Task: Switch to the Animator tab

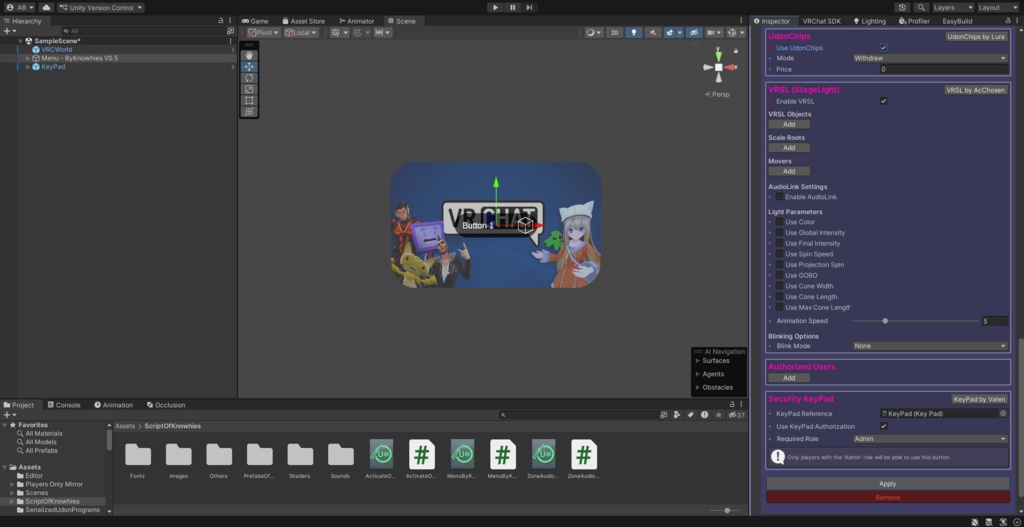Action: pos(357,21)
